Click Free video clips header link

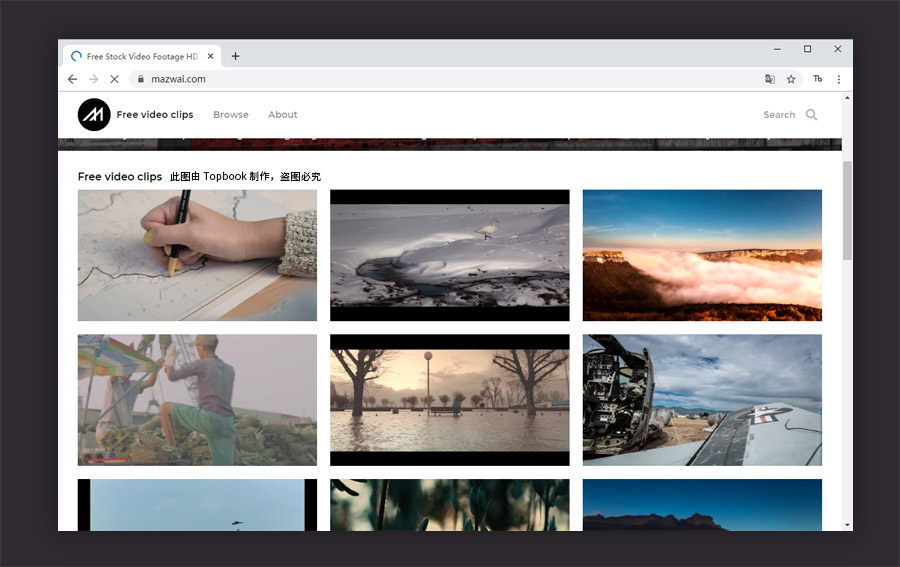(155, 115)
